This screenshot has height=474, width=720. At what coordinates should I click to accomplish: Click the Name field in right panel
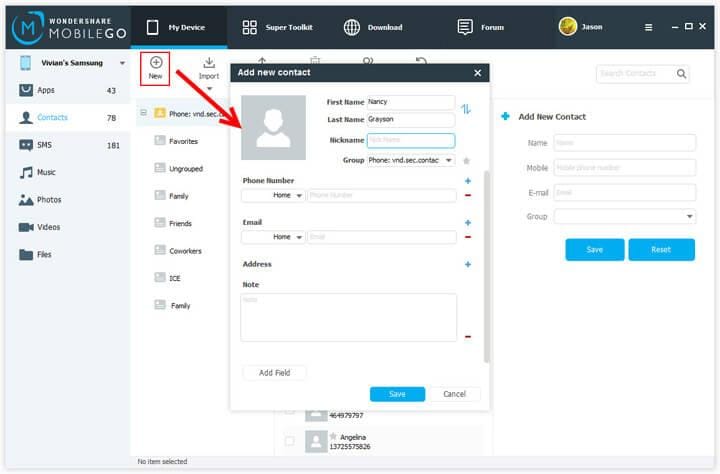click(x=624, y=143)
